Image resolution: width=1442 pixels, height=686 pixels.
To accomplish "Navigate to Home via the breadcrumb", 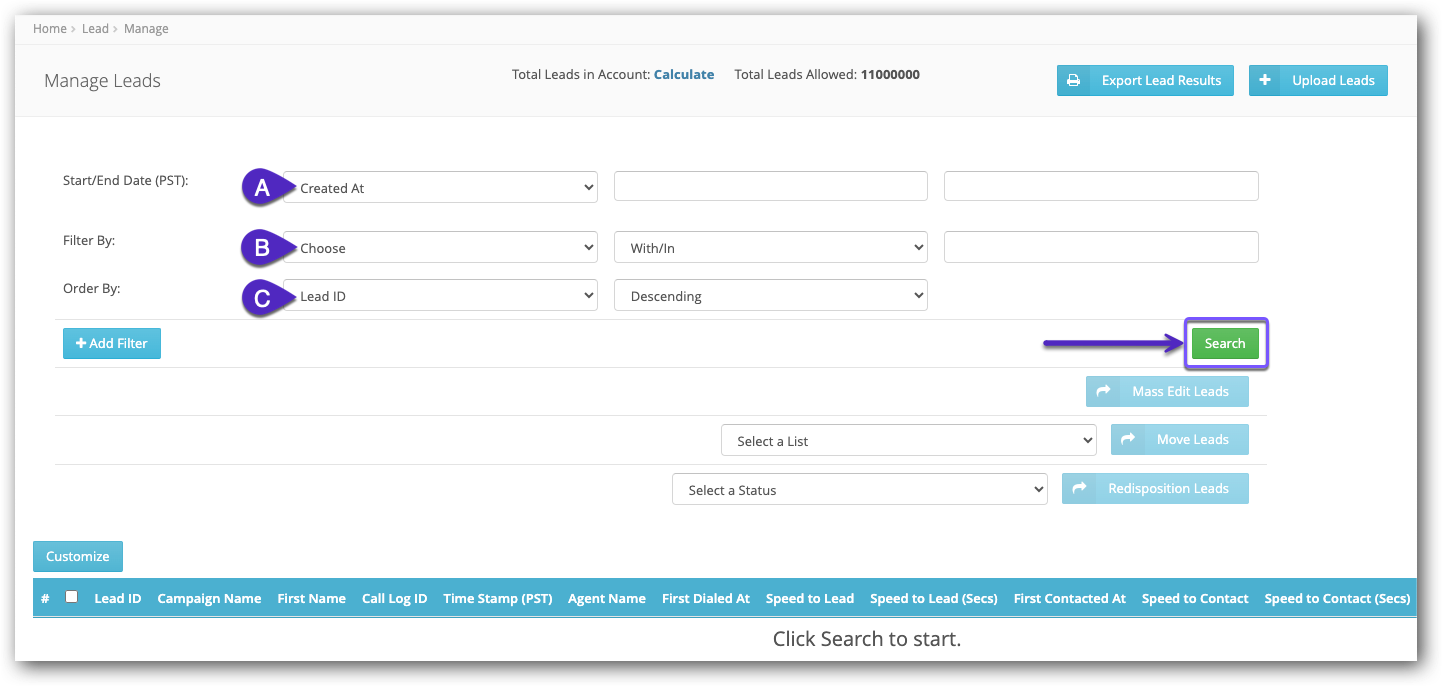I will pos(49,28).
